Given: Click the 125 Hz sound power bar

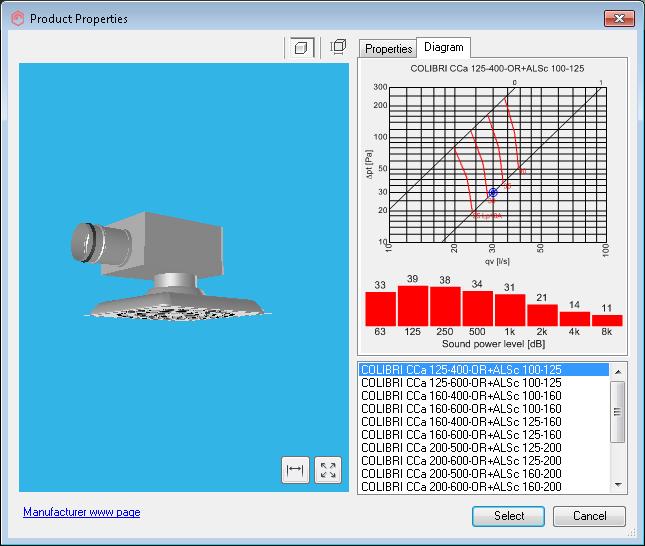Looking at the screenshot, I should click(x=413, y=306).
